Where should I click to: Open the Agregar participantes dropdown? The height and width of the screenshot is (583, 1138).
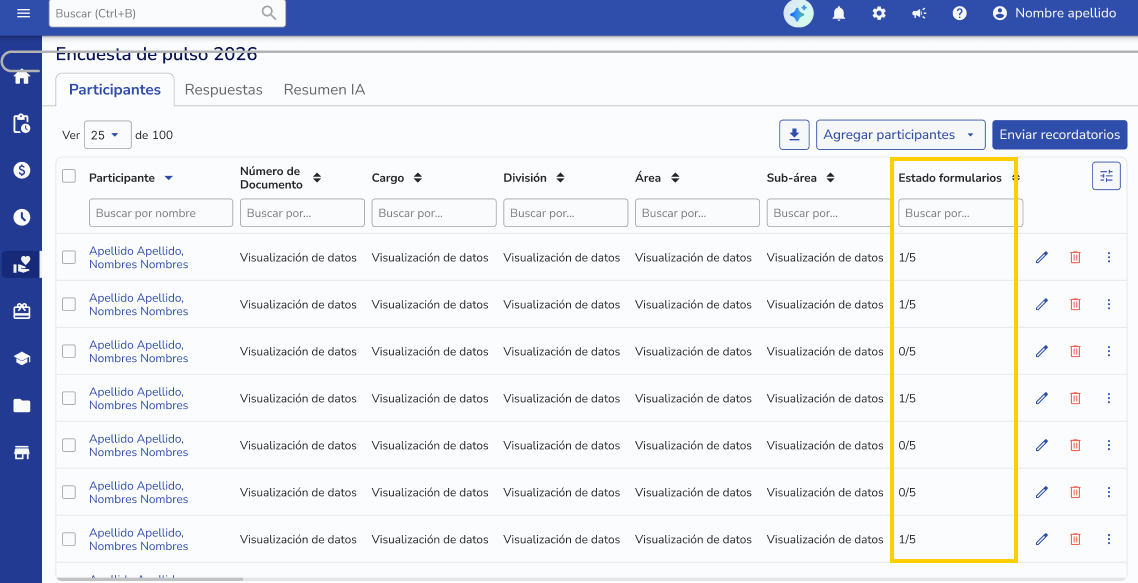(x=900, y=135)
